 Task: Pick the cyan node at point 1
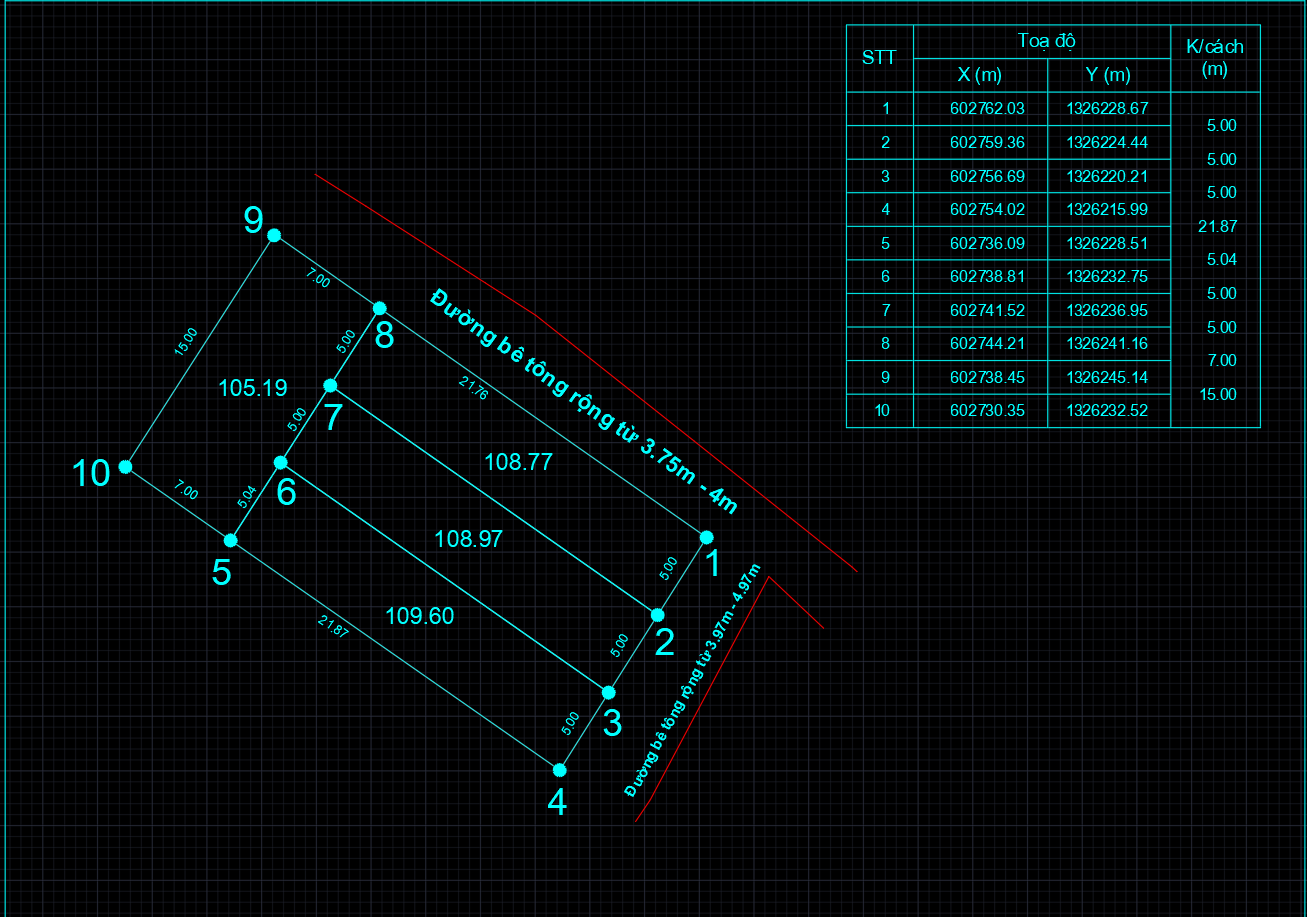(x=706, y=537)
